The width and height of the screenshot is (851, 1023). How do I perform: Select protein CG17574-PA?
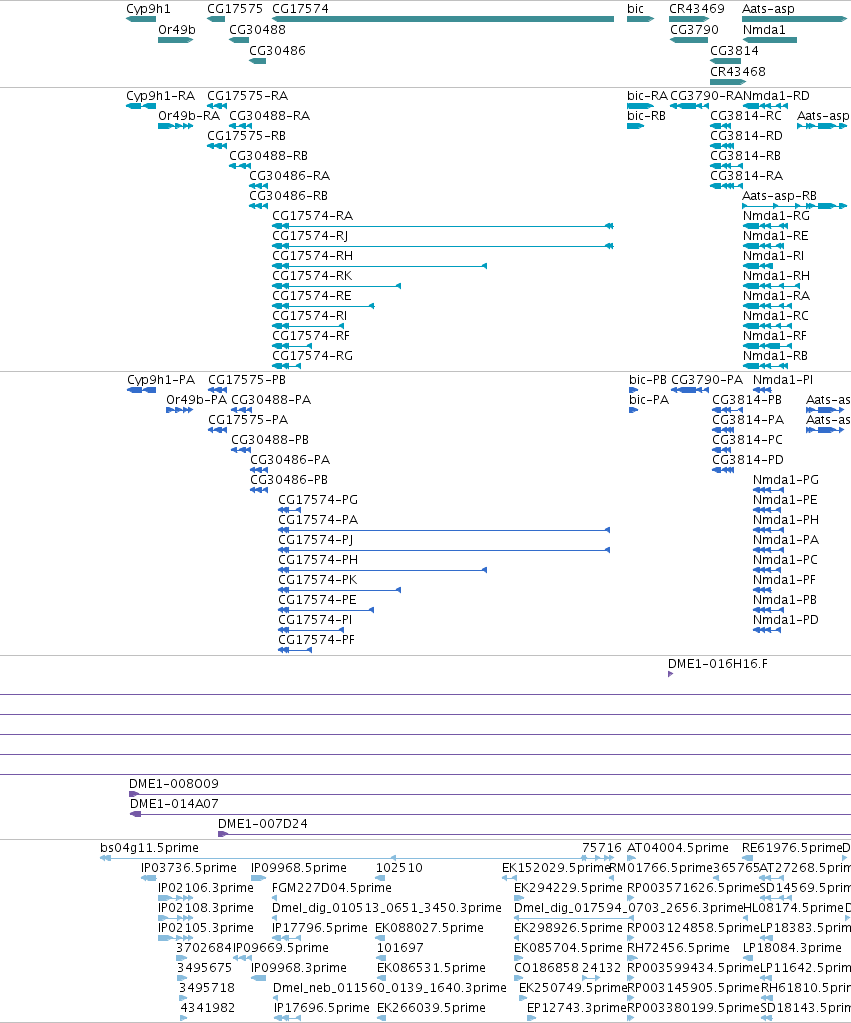444,530
